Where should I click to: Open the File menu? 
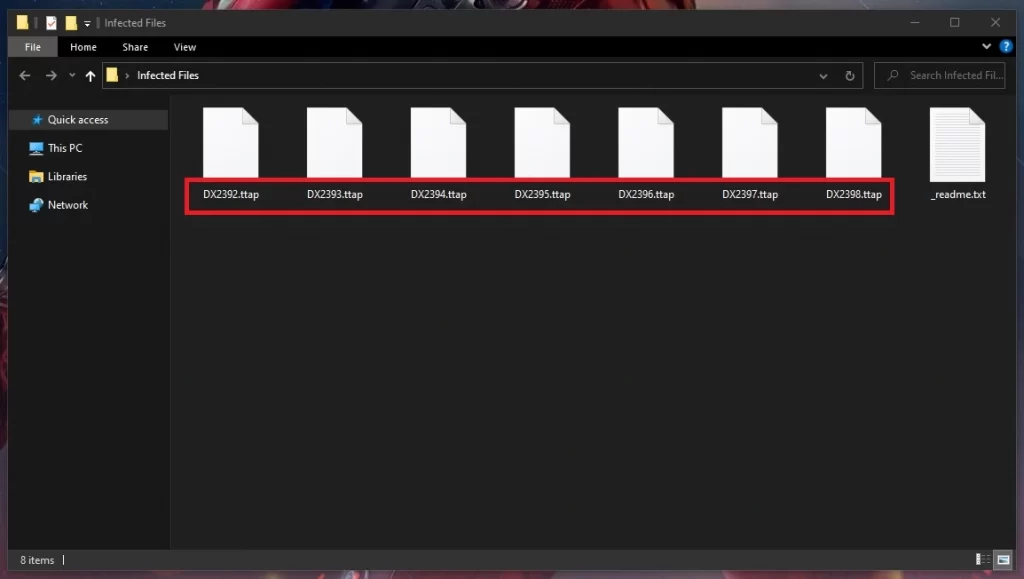tap(33, 47)
